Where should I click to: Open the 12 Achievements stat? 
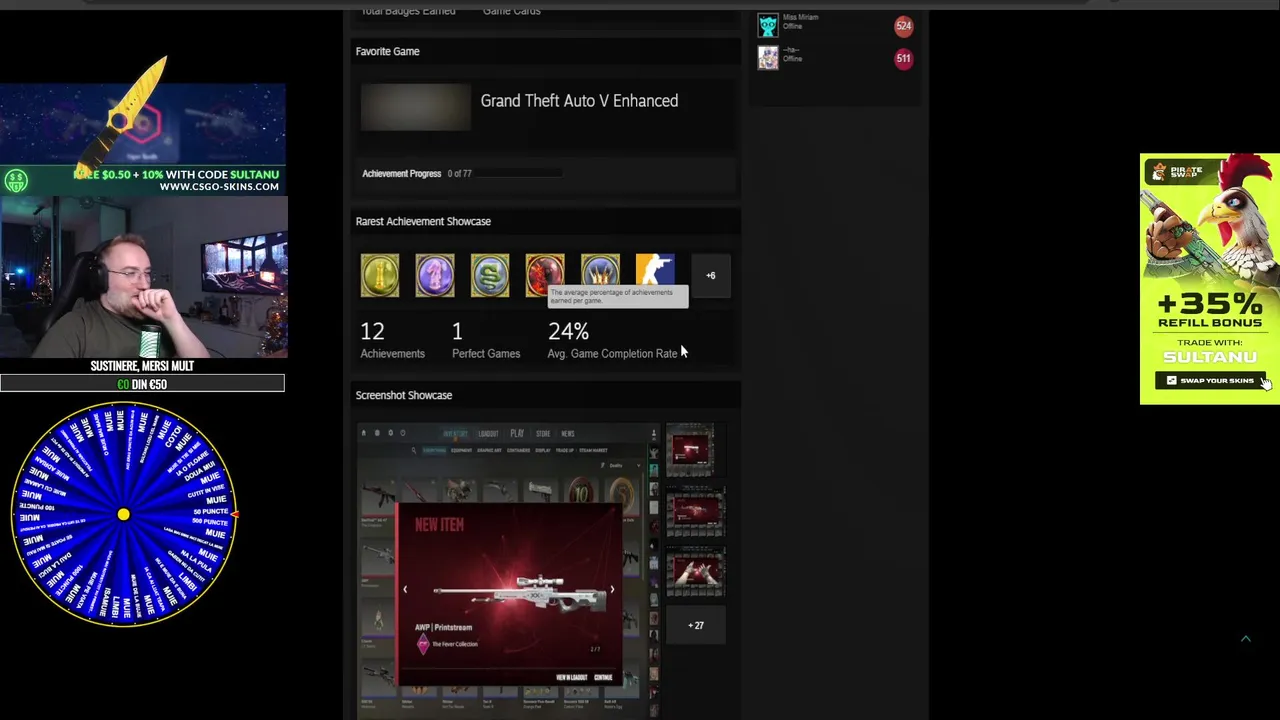point(392,340)
